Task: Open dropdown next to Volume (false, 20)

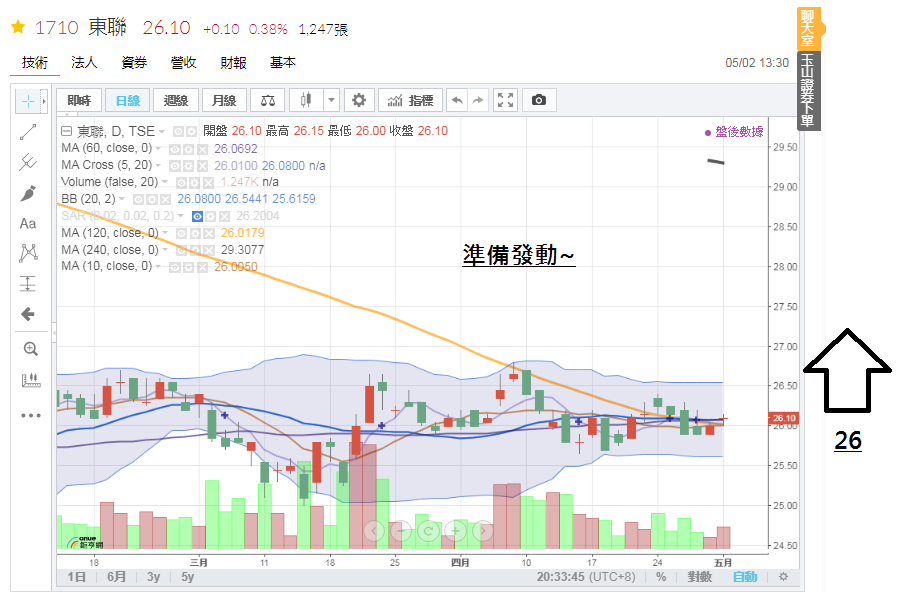Action: (x=165, y=182)
